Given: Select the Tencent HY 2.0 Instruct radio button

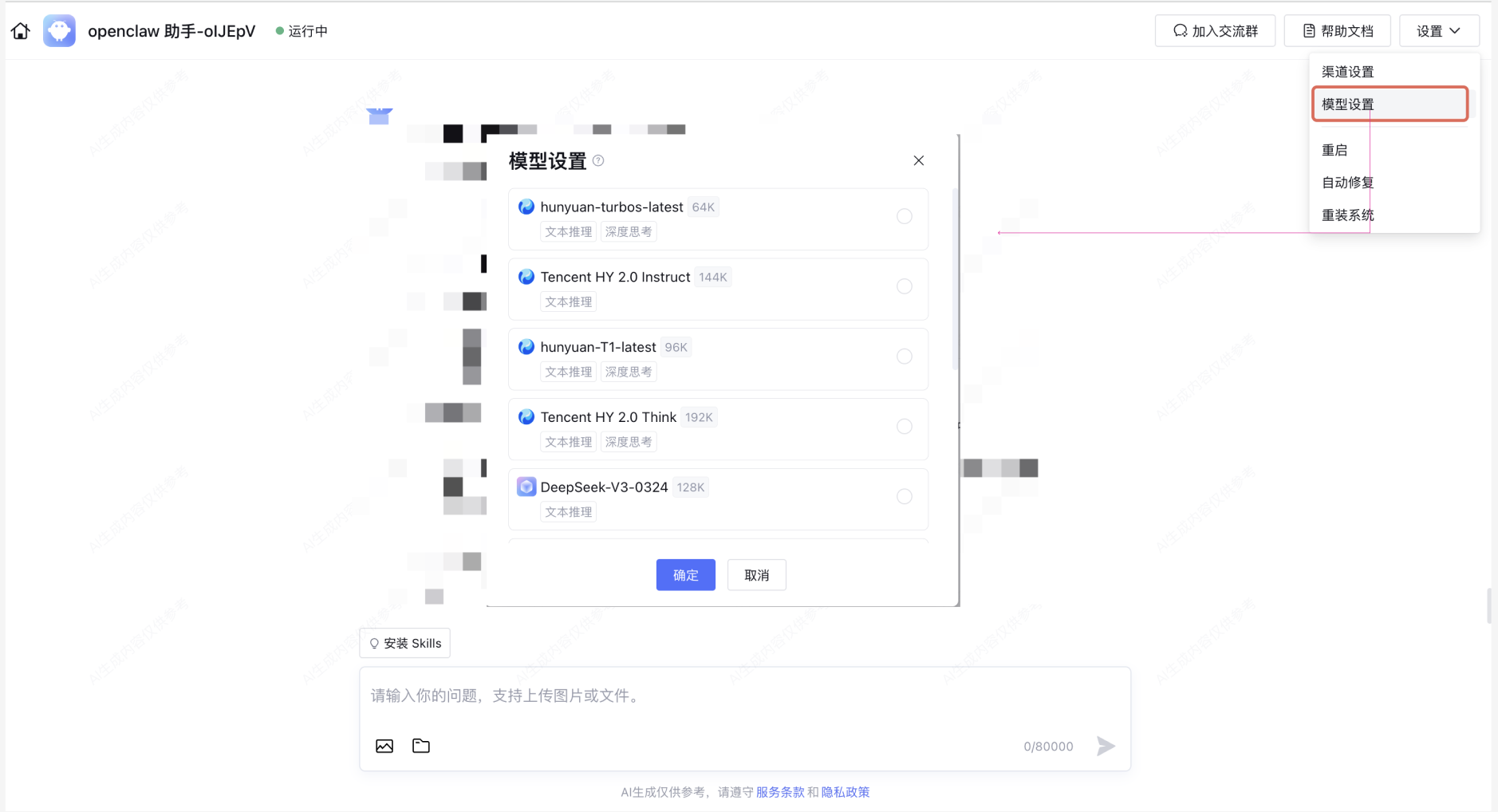Looking at the screenshot, I should tap(904, 286).
